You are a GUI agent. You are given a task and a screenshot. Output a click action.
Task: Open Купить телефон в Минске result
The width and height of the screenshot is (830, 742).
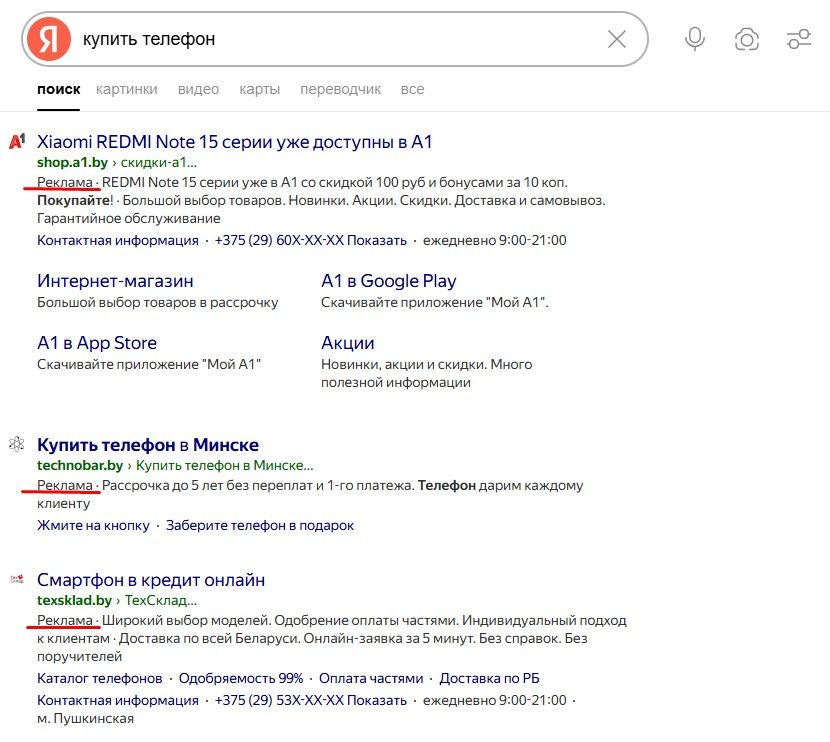[148, 445]
